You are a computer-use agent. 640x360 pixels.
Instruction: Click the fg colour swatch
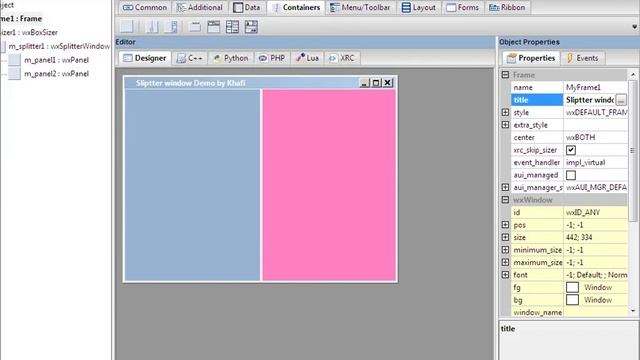click(572, 287)
